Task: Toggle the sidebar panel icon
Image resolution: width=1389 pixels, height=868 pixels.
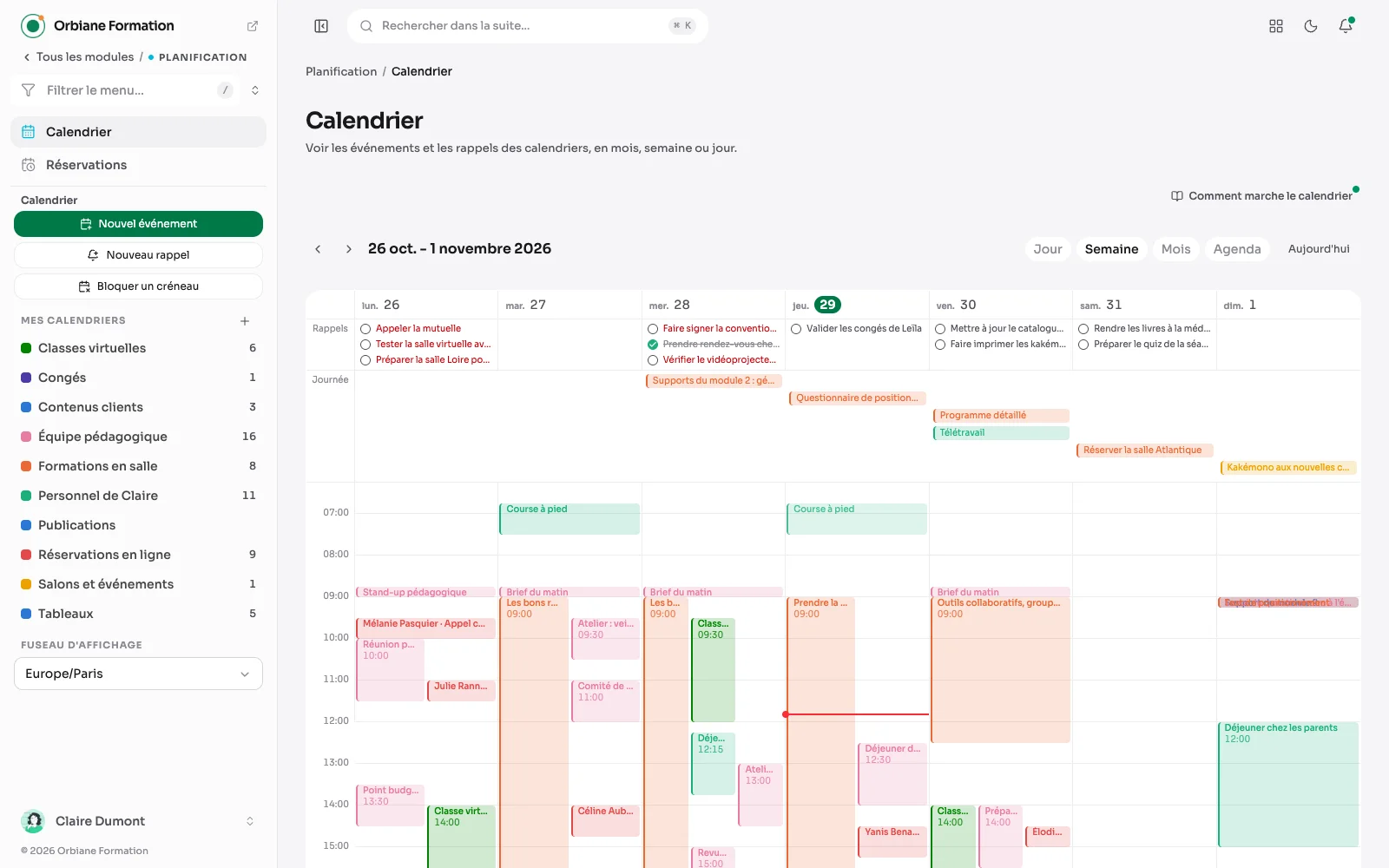Action: (321, 26)
